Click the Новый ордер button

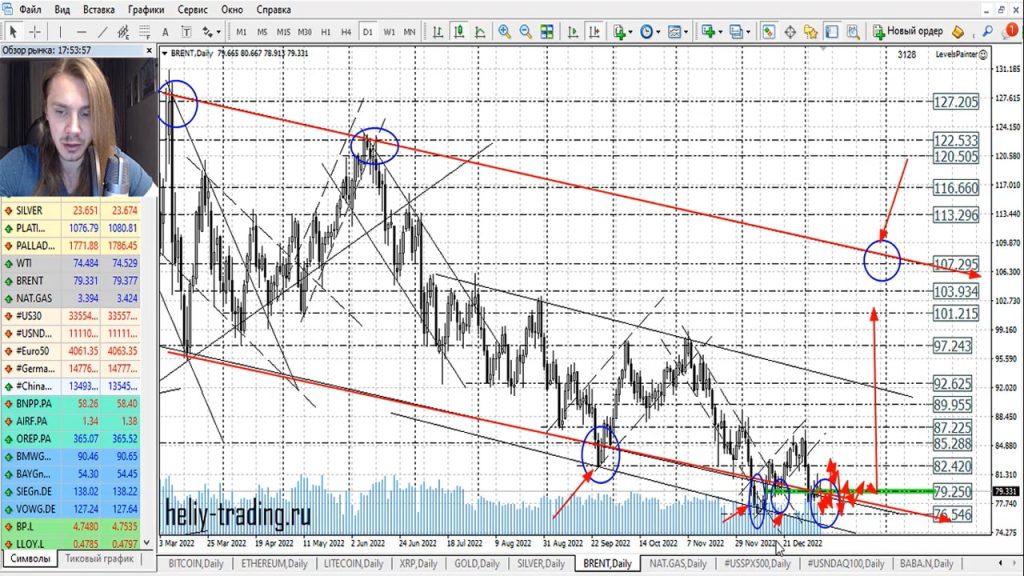(907, 31)
